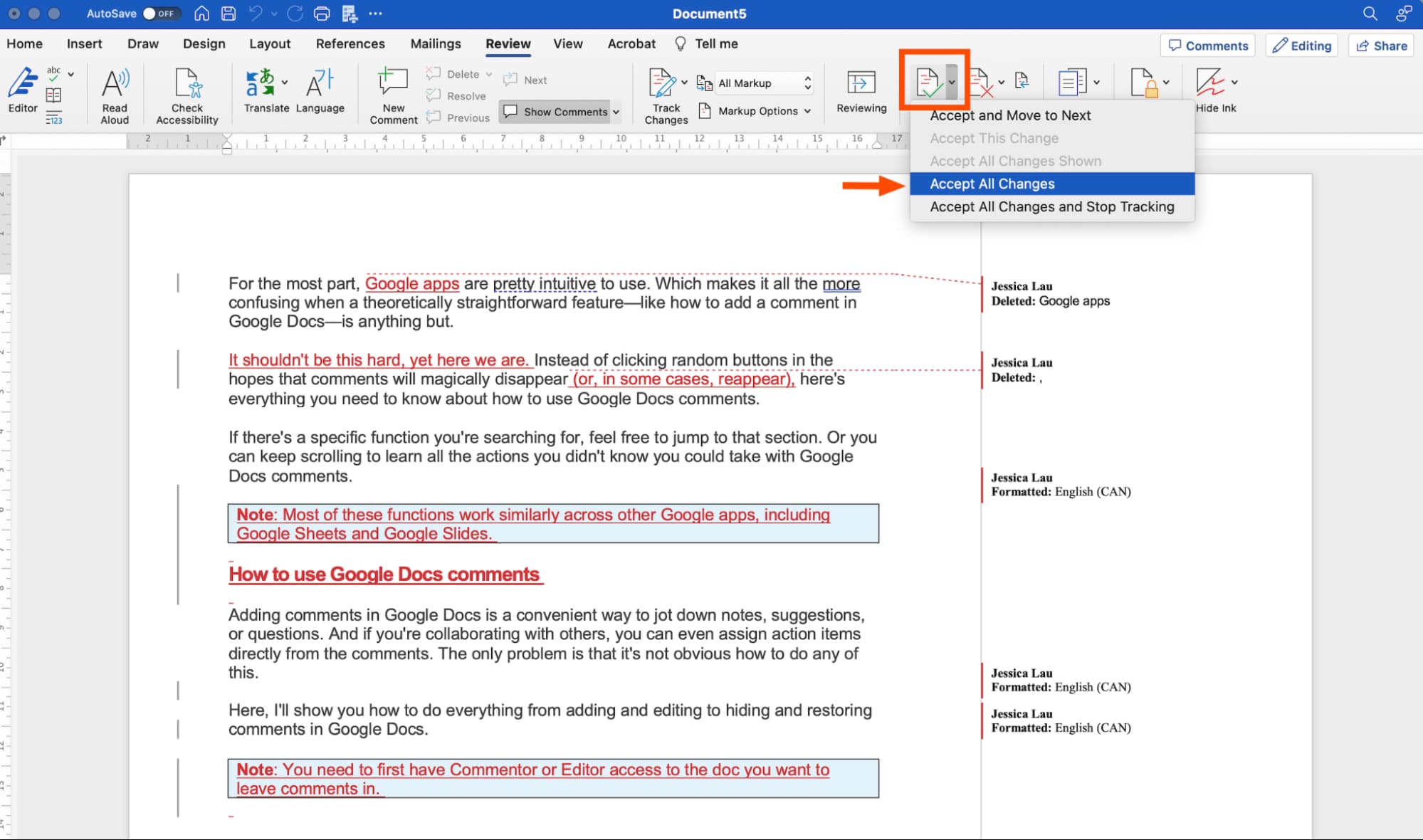Choose Accept All Changes

pyautogui.click(x=1052, y=184)
